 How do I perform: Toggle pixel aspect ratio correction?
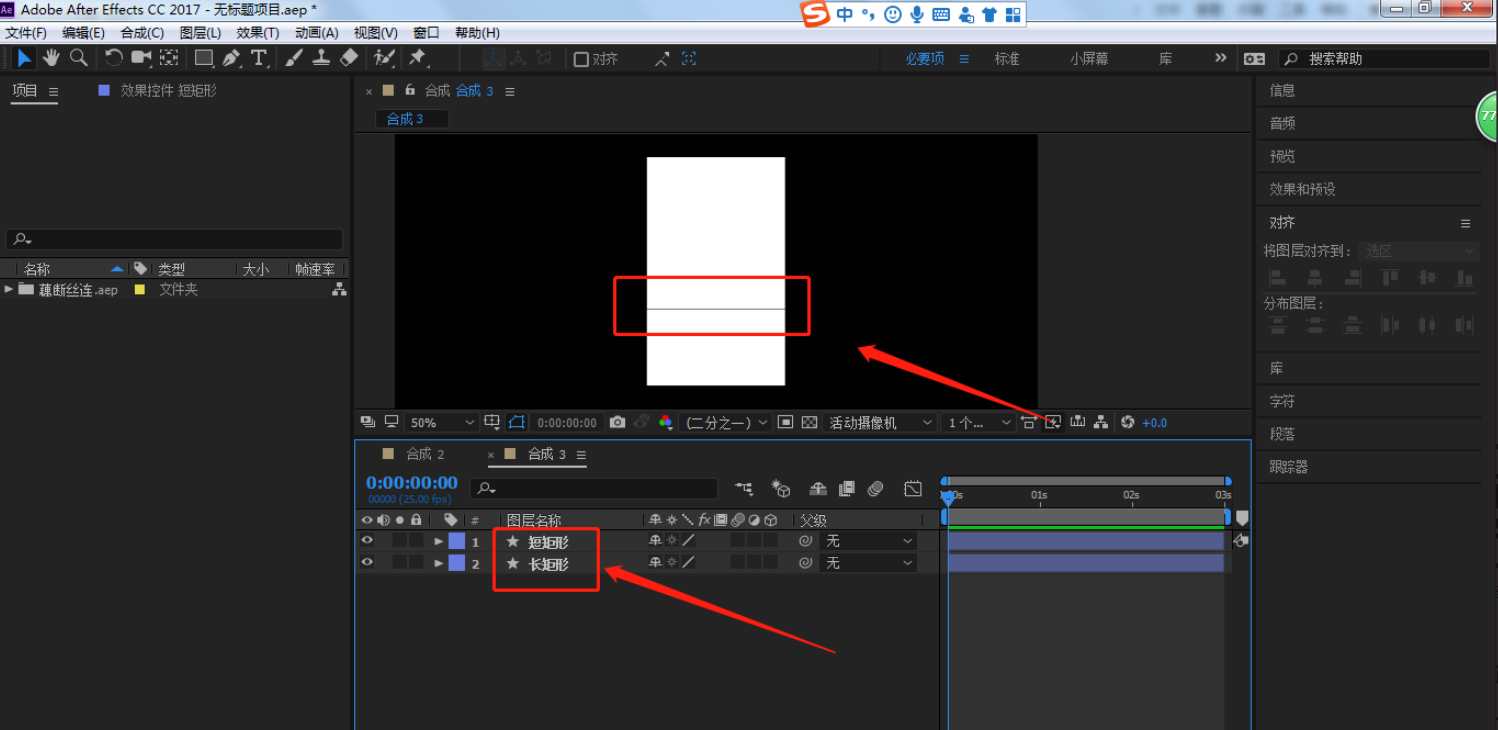pyautogui.click(x=1028, y=422)
